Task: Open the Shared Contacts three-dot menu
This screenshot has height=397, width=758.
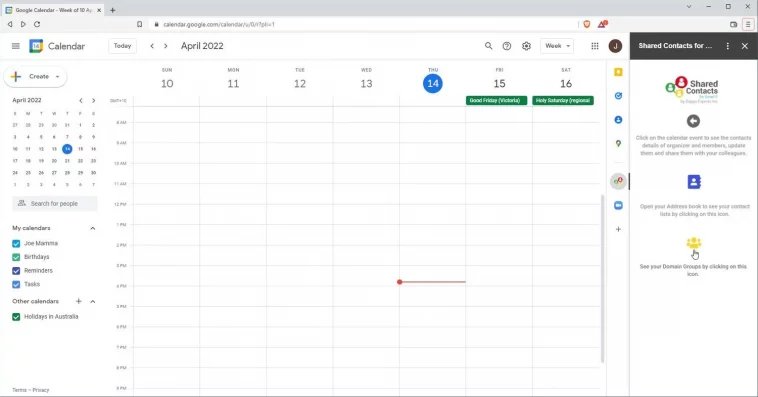Action: coord(728,46)
